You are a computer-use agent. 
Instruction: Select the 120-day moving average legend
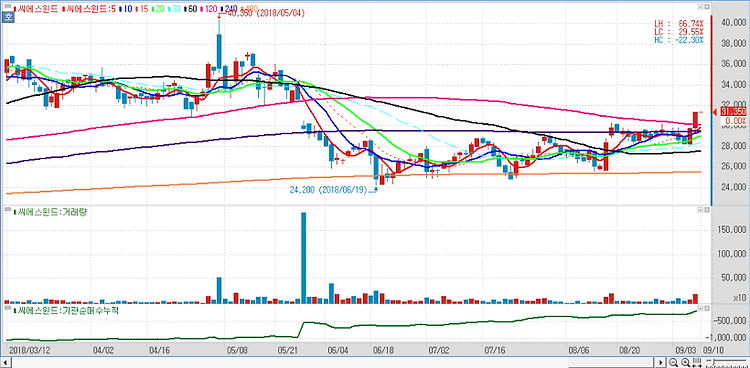(210, 9)
